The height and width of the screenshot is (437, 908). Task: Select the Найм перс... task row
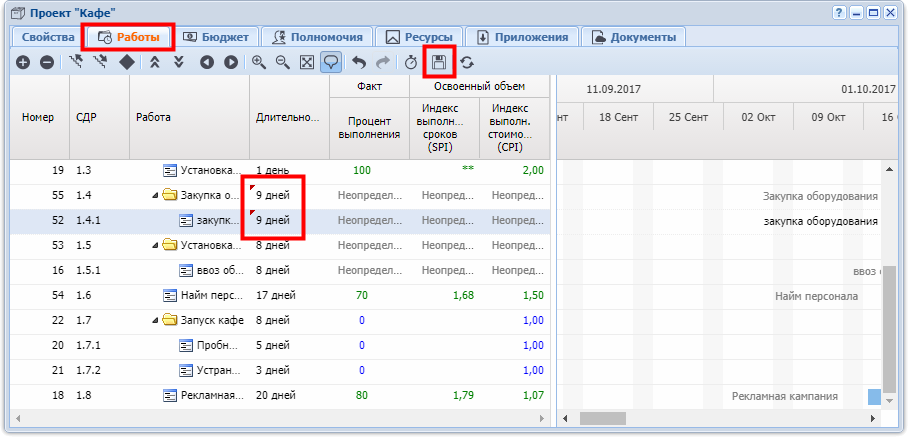click(x=280, y=296)
